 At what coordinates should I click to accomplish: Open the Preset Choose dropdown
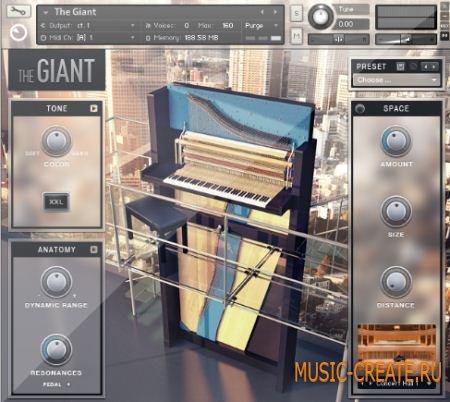pyautogui.click(x=397, y=80)
